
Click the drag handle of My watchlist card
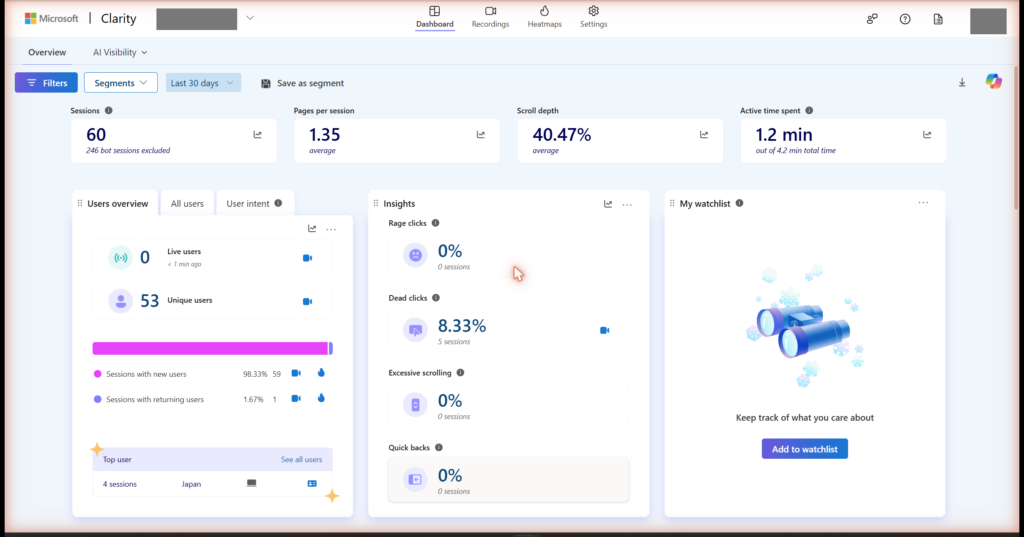(x=672, y=203)
